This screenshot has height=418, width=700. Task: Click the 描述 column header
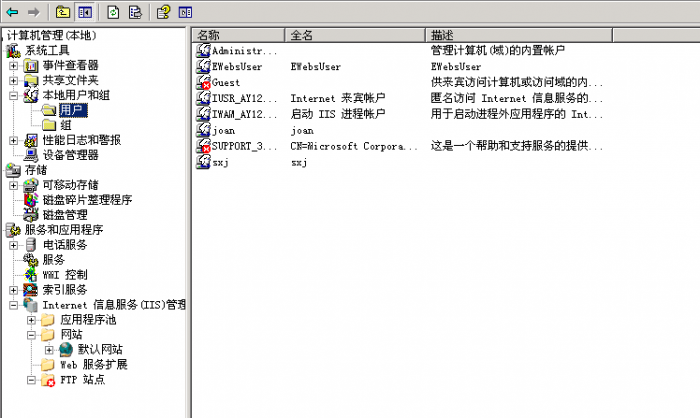pos(515,35)
